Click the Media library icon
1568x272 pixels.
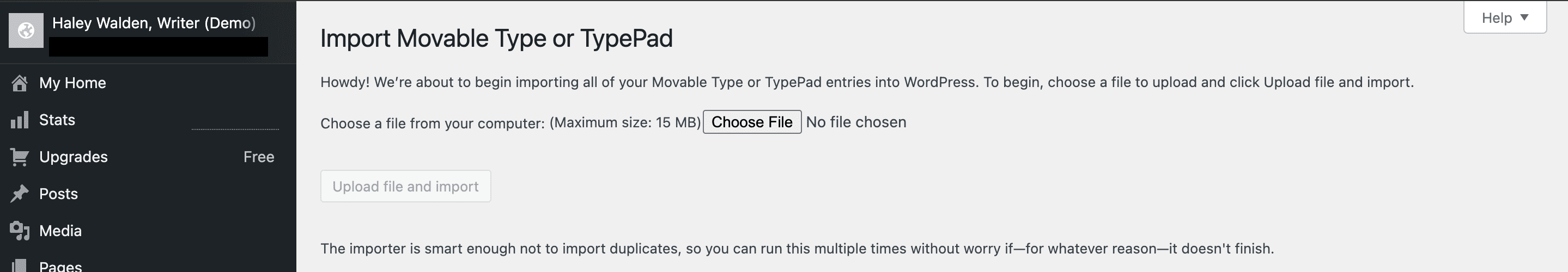[20, 231]
